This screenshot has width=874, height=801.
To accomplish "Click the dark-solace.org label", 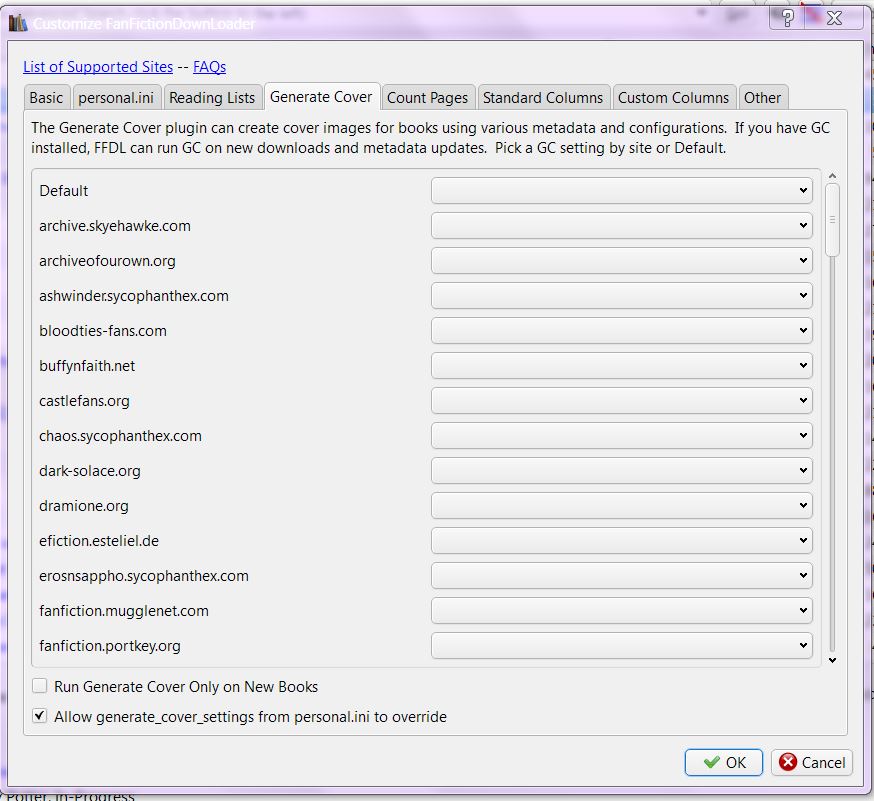I will point(90,471).
